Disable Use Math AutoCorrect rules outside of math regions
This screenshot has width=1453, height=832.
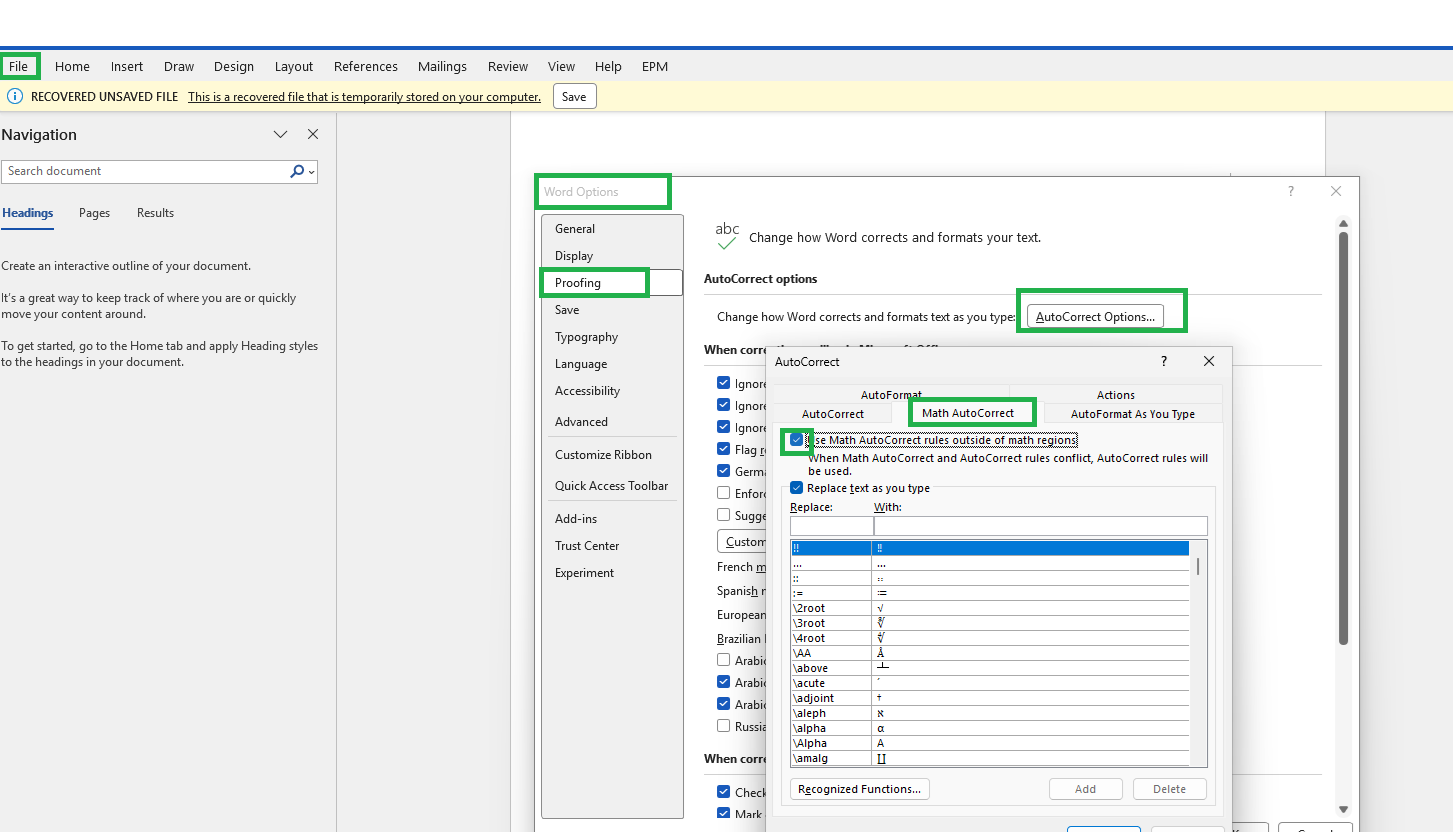pos(796,440)
